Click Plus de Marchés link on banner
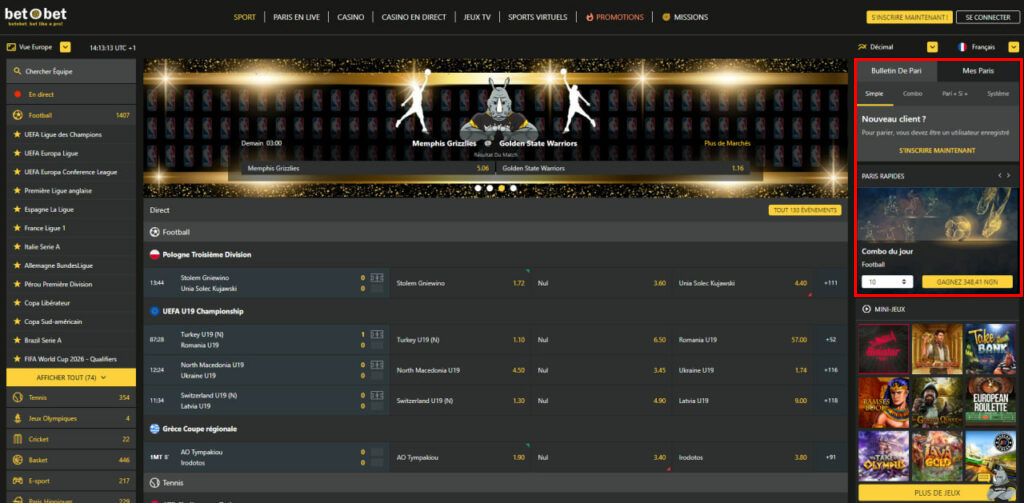This screenshot has height=503, width=1024. tap(728, 143)
